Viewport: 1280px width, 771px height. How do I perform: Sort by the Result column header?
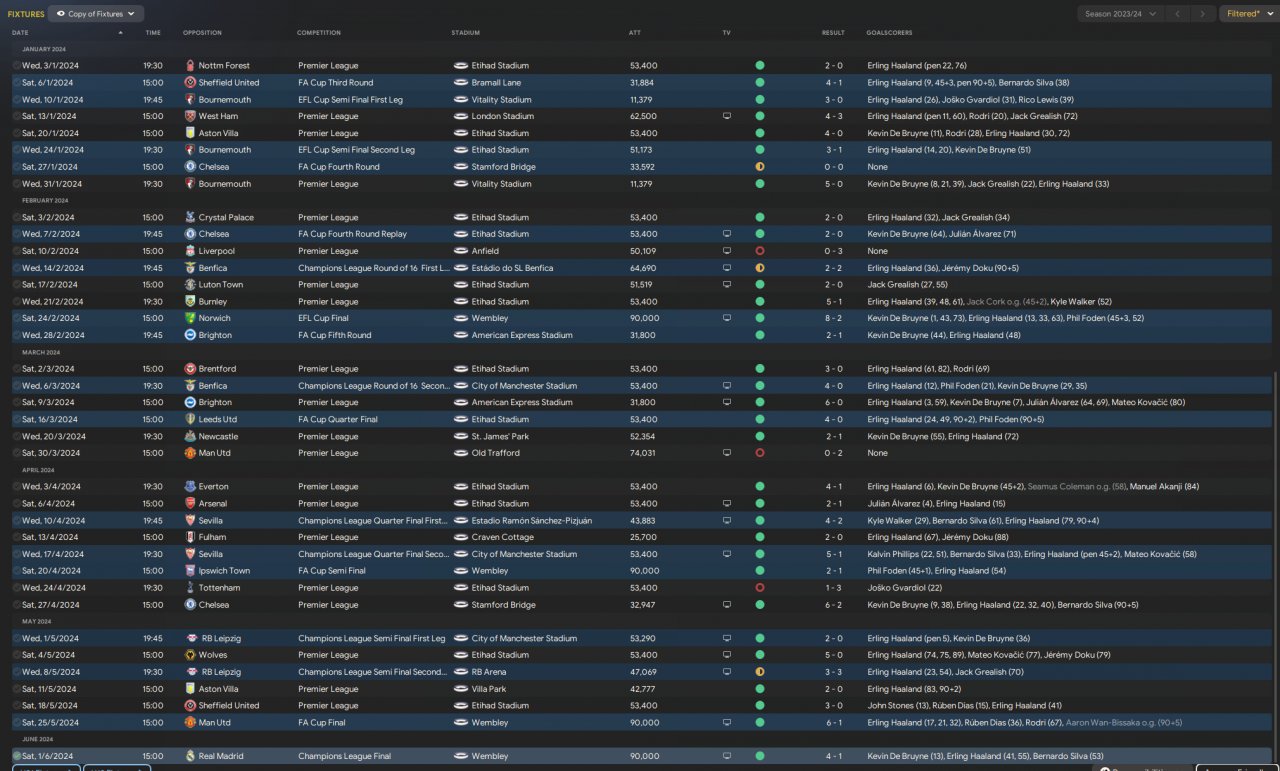click(x=833, y=33)
